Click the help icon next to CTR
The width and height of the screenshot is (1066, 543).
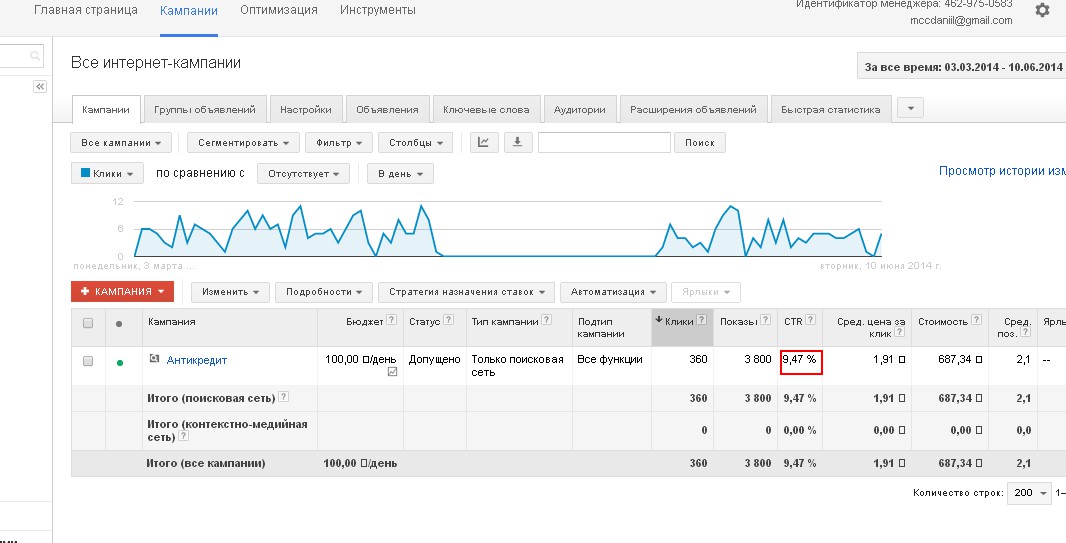pos(810,320)
